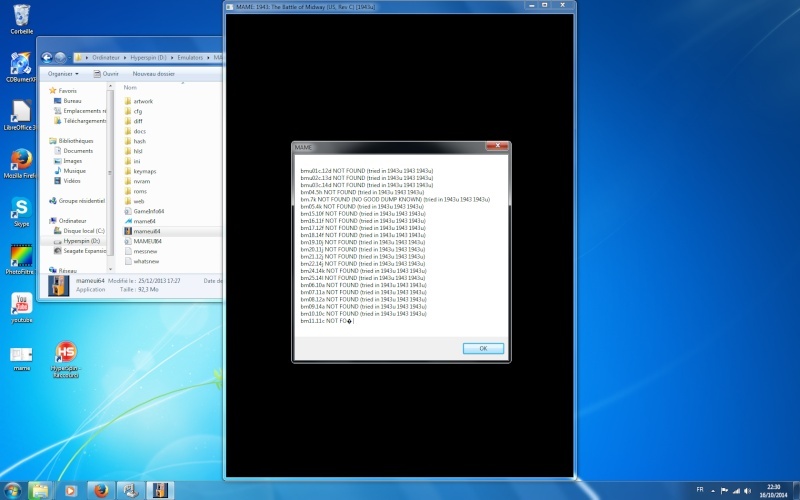
Task: Click the Forward arrow in Explorer window
Action: click(x=60, y=58)
